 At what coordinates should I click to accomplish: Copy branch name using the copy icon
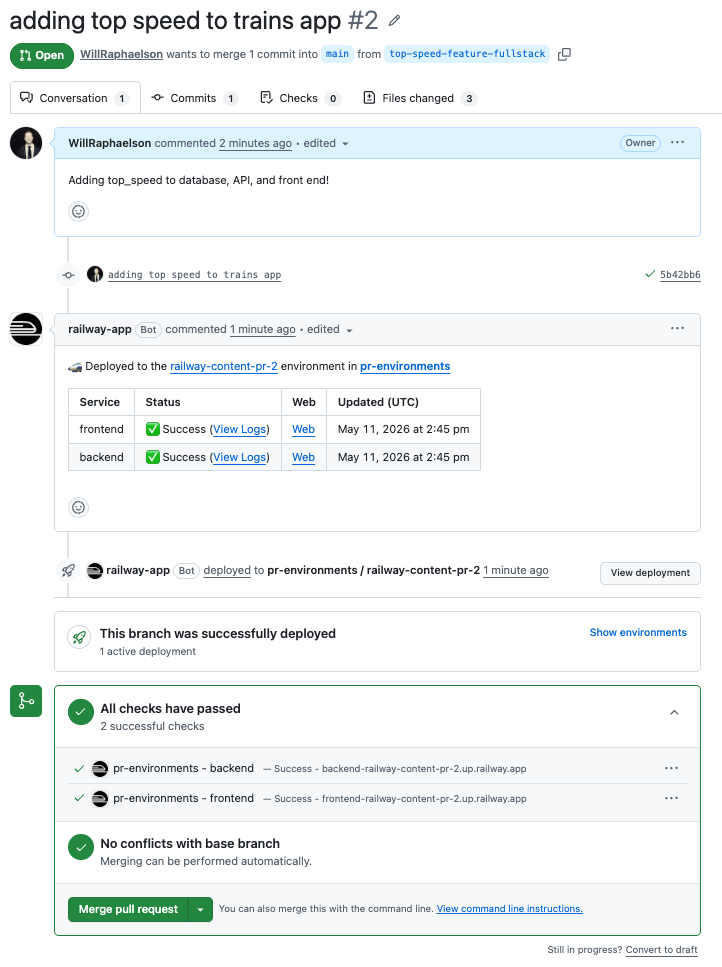564,54
